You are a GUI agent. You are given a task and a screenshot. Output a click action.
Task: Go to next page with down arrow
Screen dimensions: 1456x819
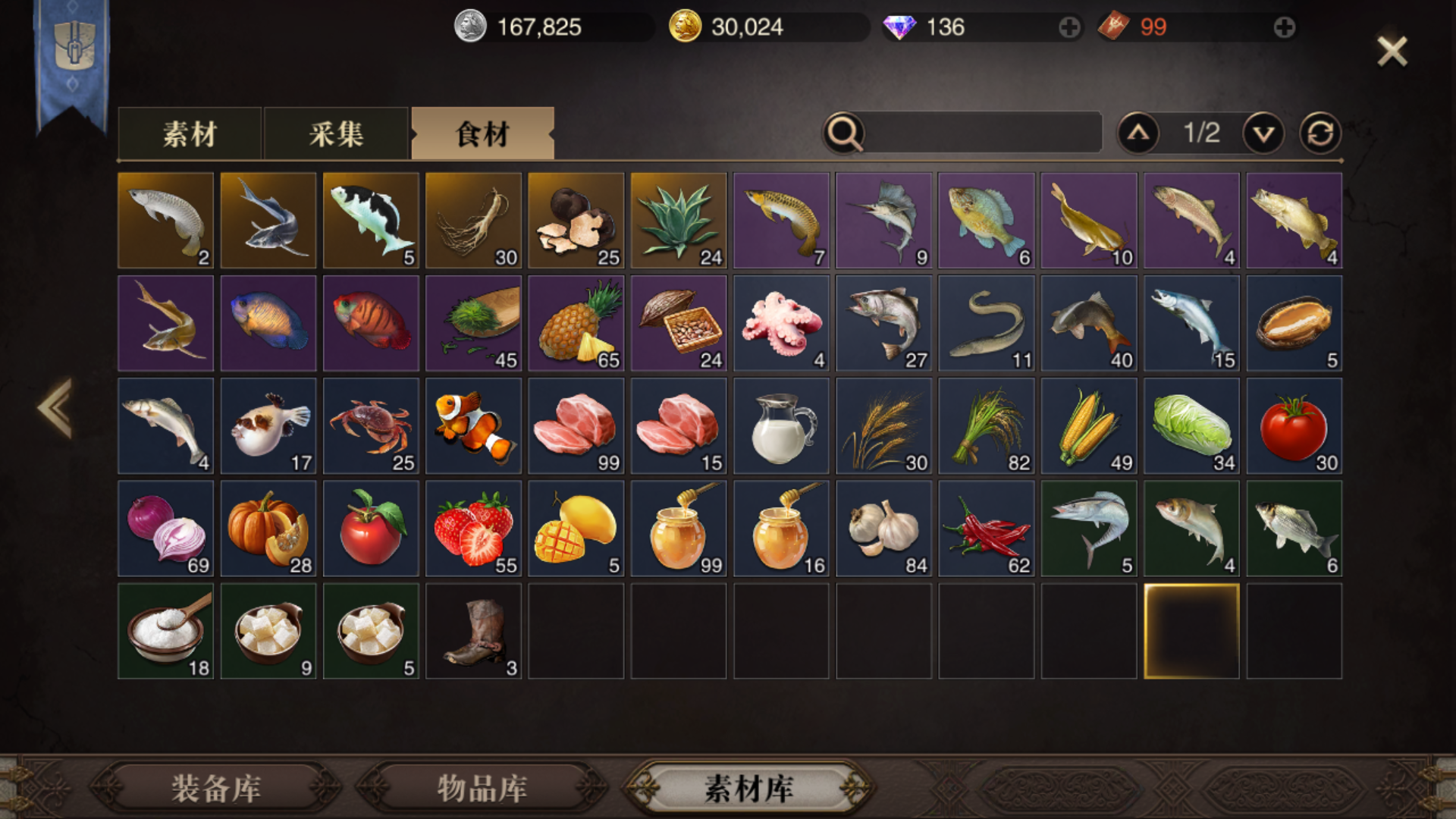pyautogui.click(x=1263, y=133)
